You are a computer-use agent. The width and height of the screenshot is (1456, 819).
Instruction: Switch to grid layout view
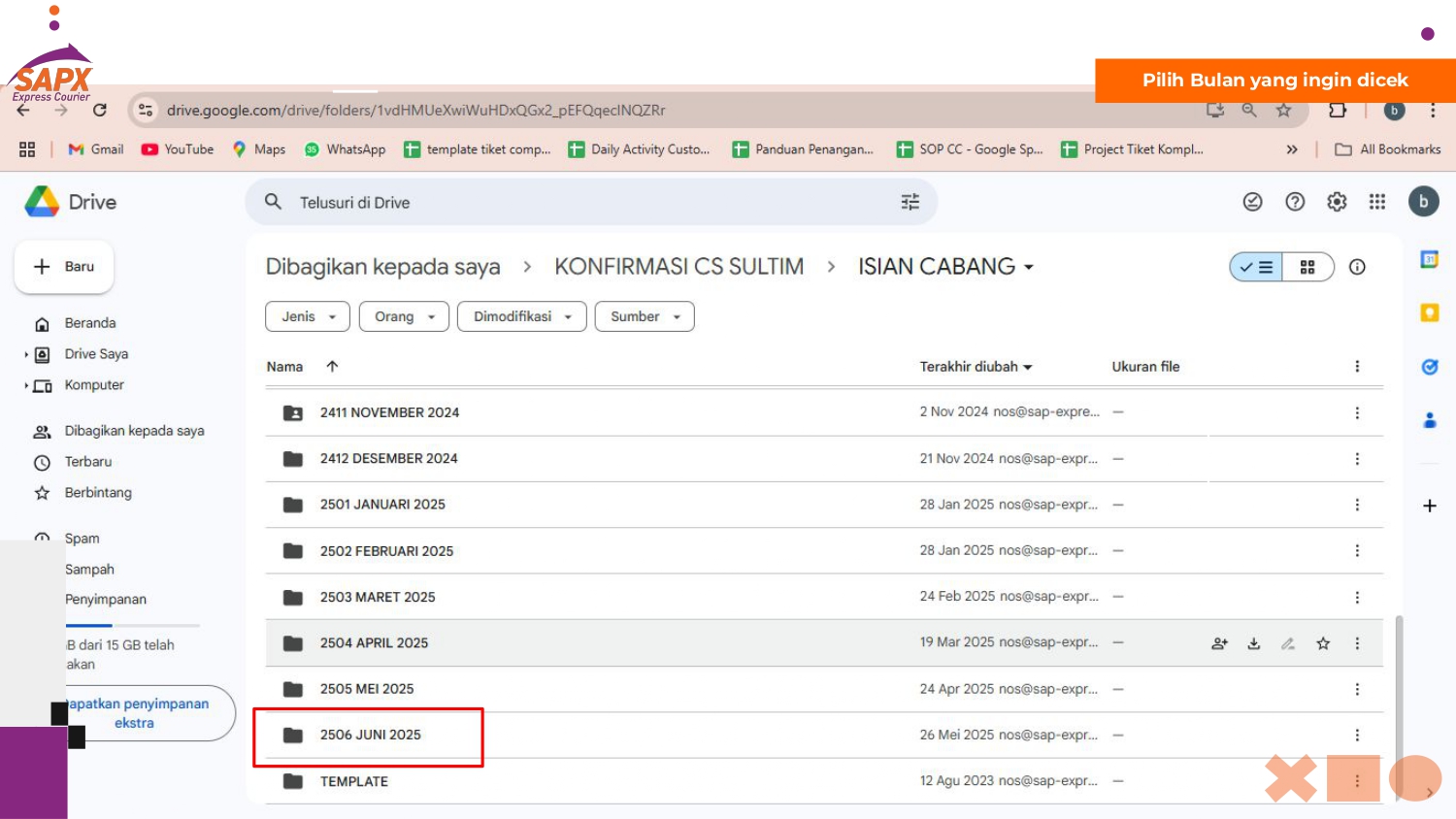1307,267
